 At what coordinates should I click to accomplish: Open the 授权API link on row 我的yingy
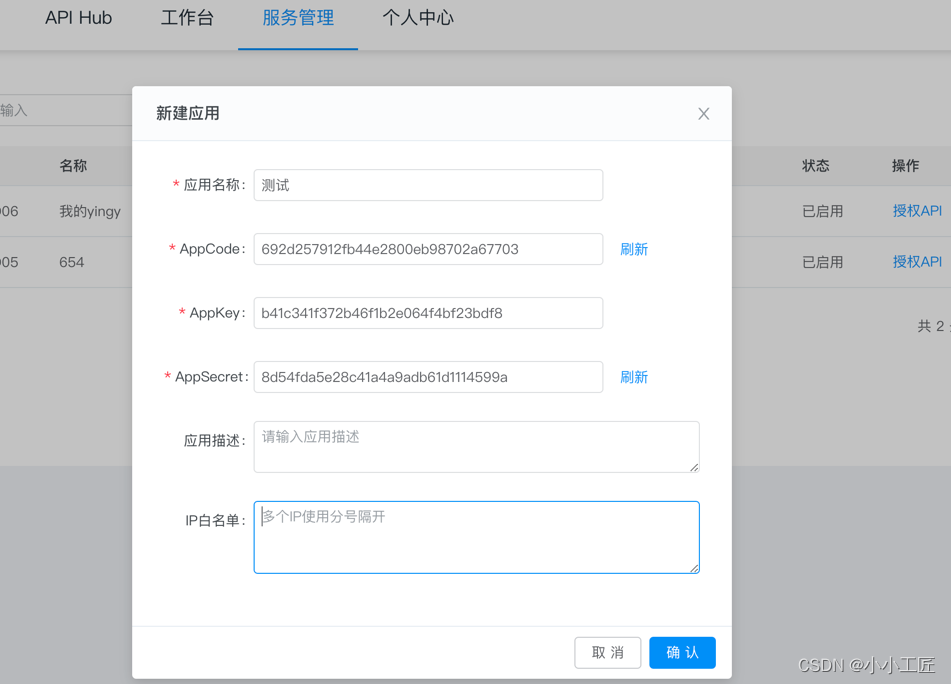pyautogui.click(x=916, y=211)
